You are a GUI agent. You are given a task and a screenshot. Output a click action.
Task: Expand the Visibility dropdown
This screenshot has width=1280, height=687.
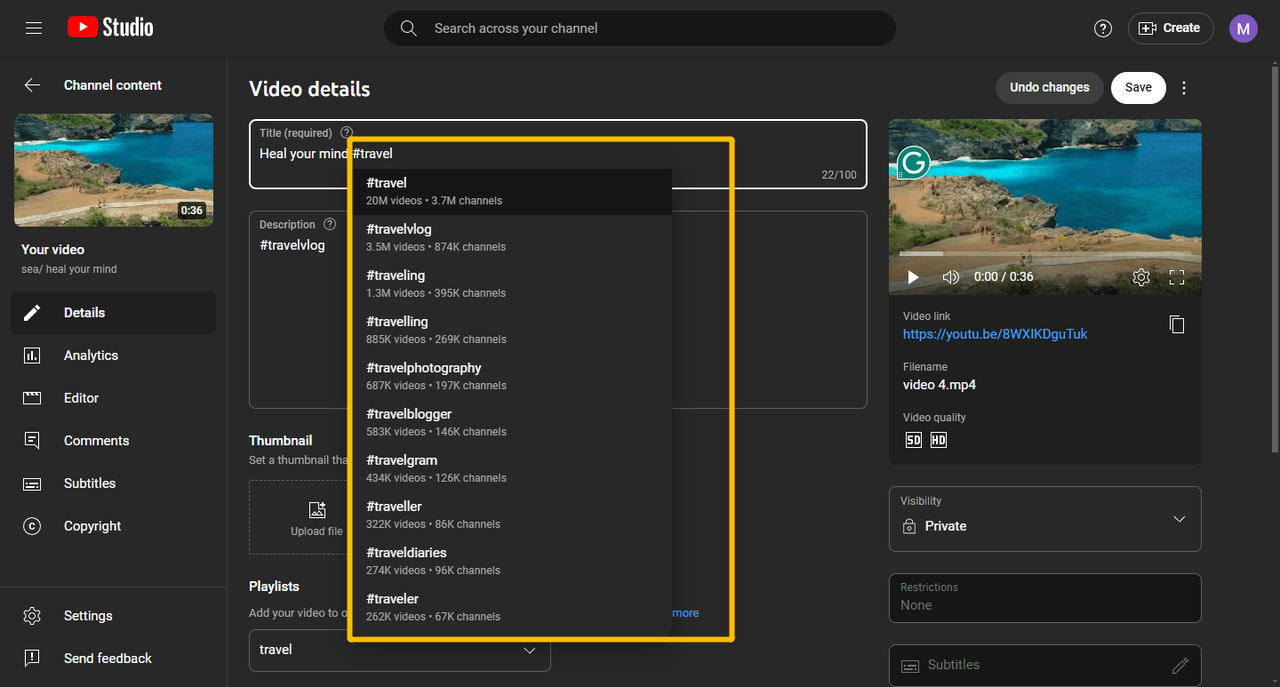click(x=1179, y=519)
